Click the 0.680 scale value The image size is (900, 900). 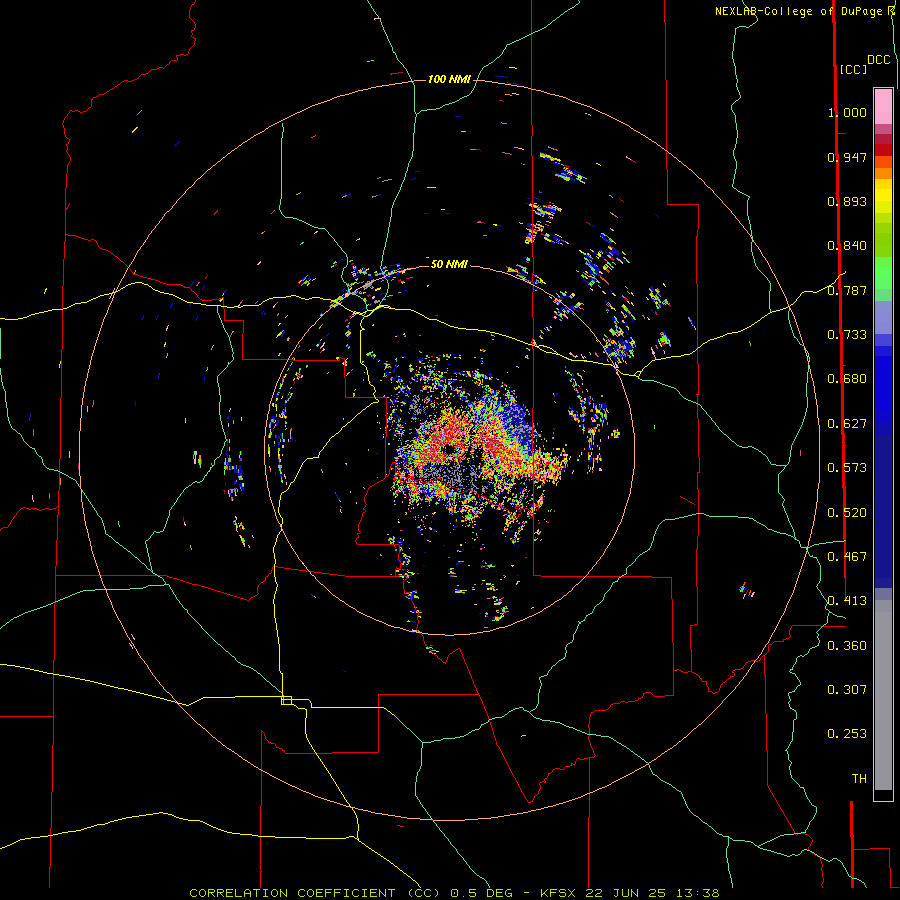pos(847,379)
